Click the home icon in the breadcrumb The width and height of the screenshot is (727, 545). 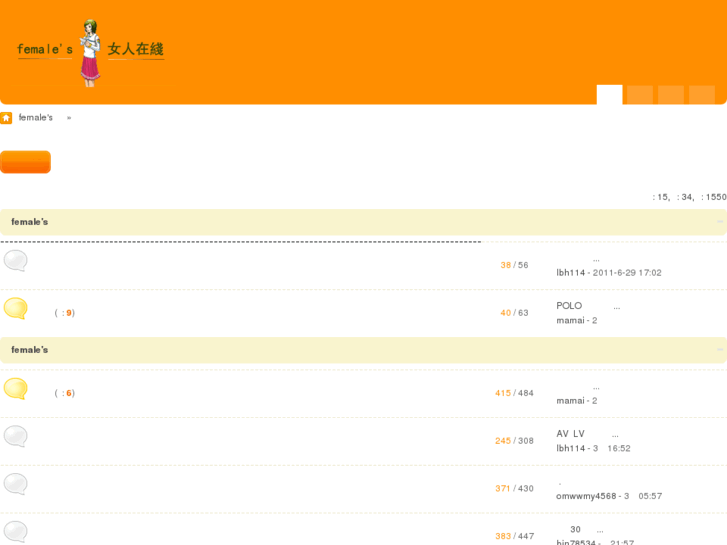coord(6,118)
